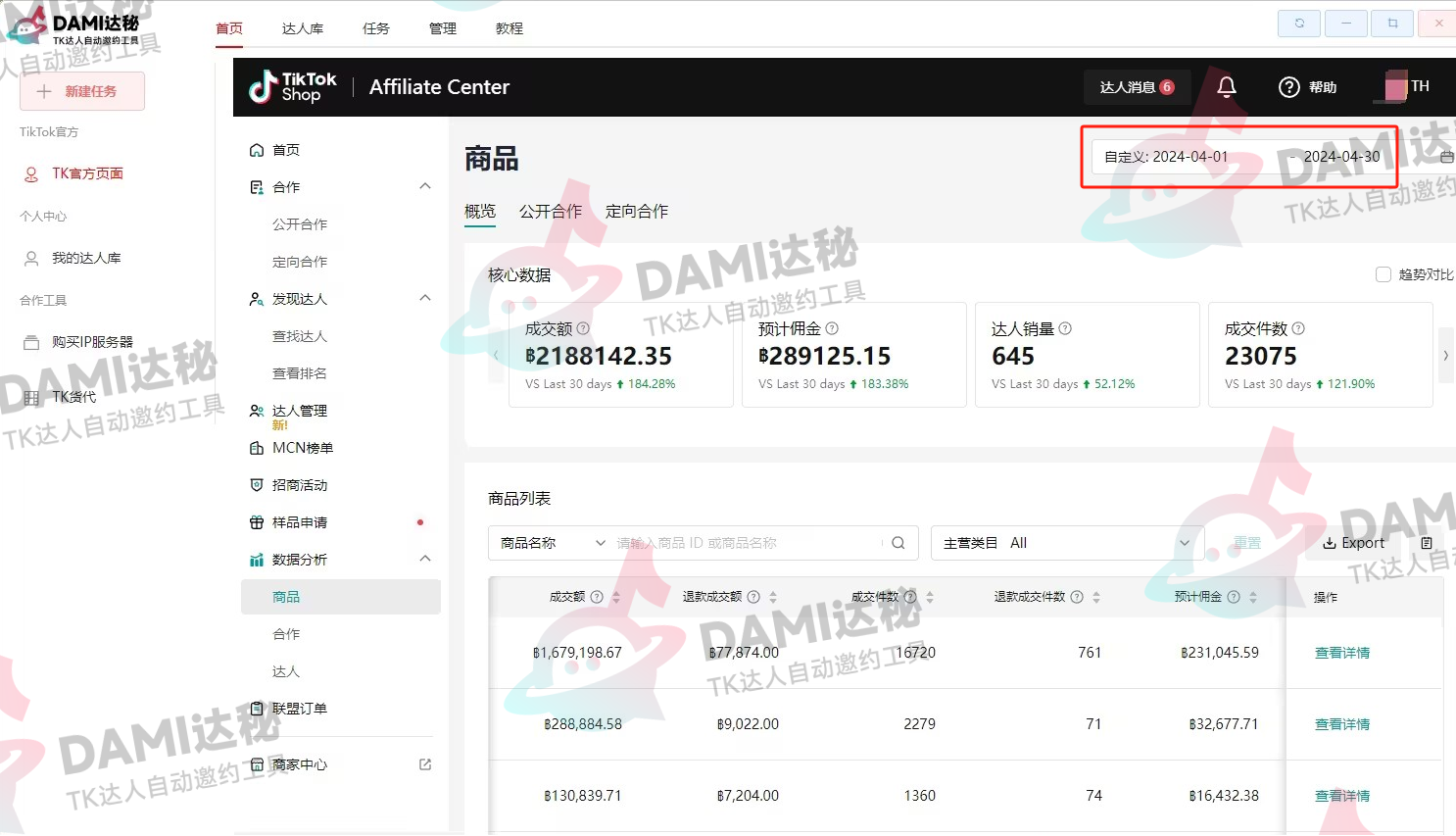The height and width of the screenshot is (836, 1456).
Task: Click the refresh icon in window toolbar
Action: 1299,24
